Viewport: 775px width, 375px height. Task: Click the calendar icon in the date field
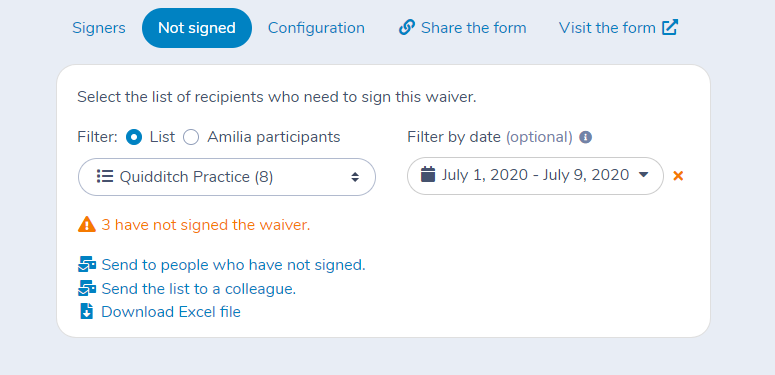click(x=428, y=174)
